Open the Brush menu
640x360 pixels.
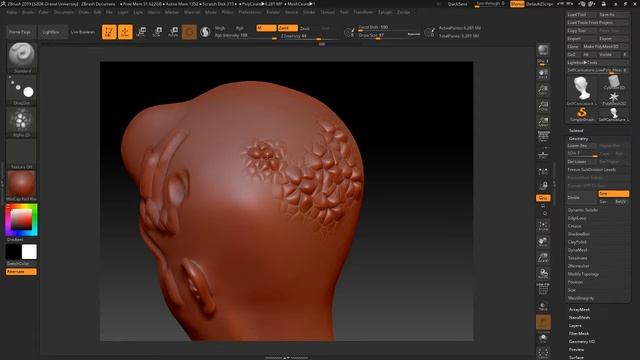tap(28, 12)
